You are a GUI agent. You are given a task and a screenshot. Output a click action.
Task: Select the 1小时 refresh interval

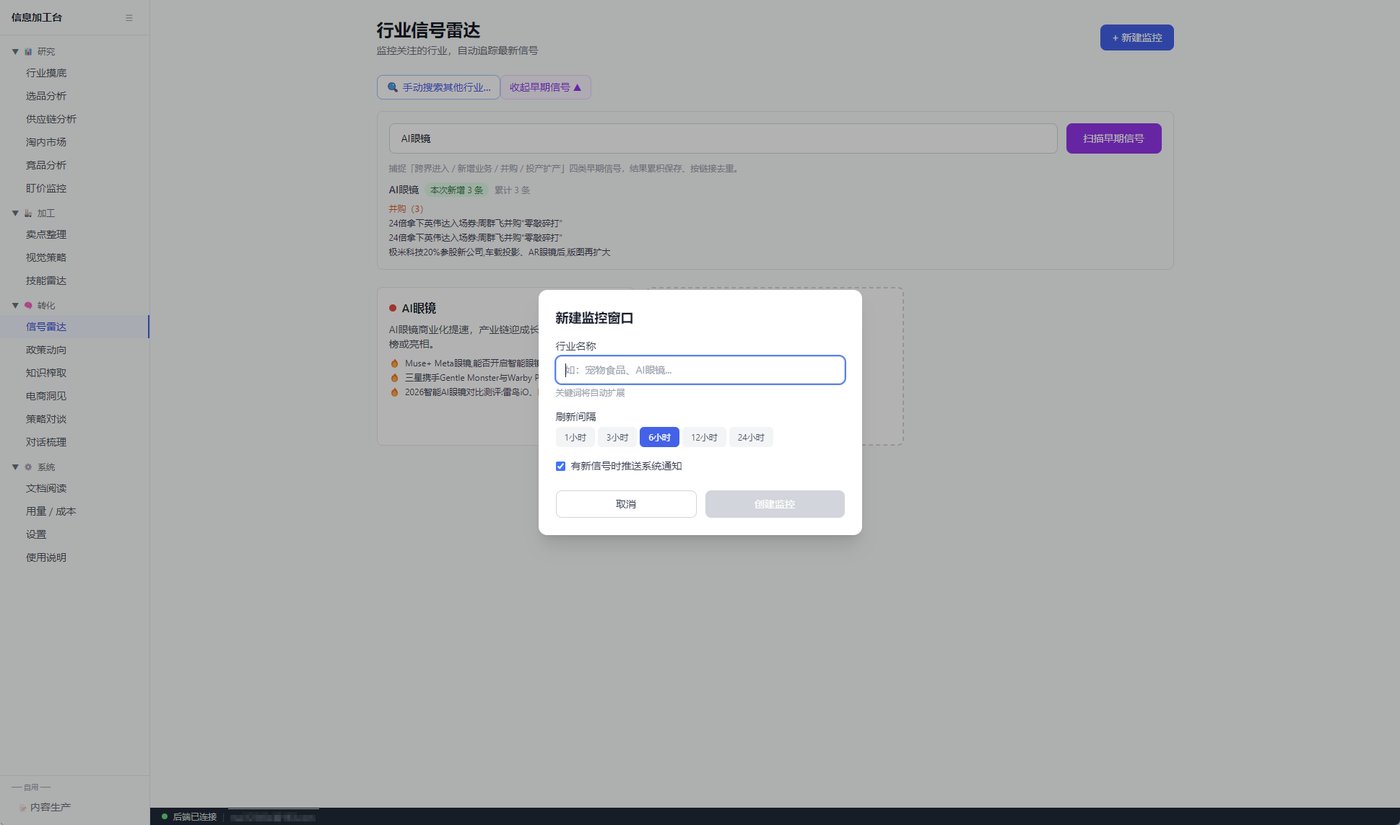tap(575, 437)
